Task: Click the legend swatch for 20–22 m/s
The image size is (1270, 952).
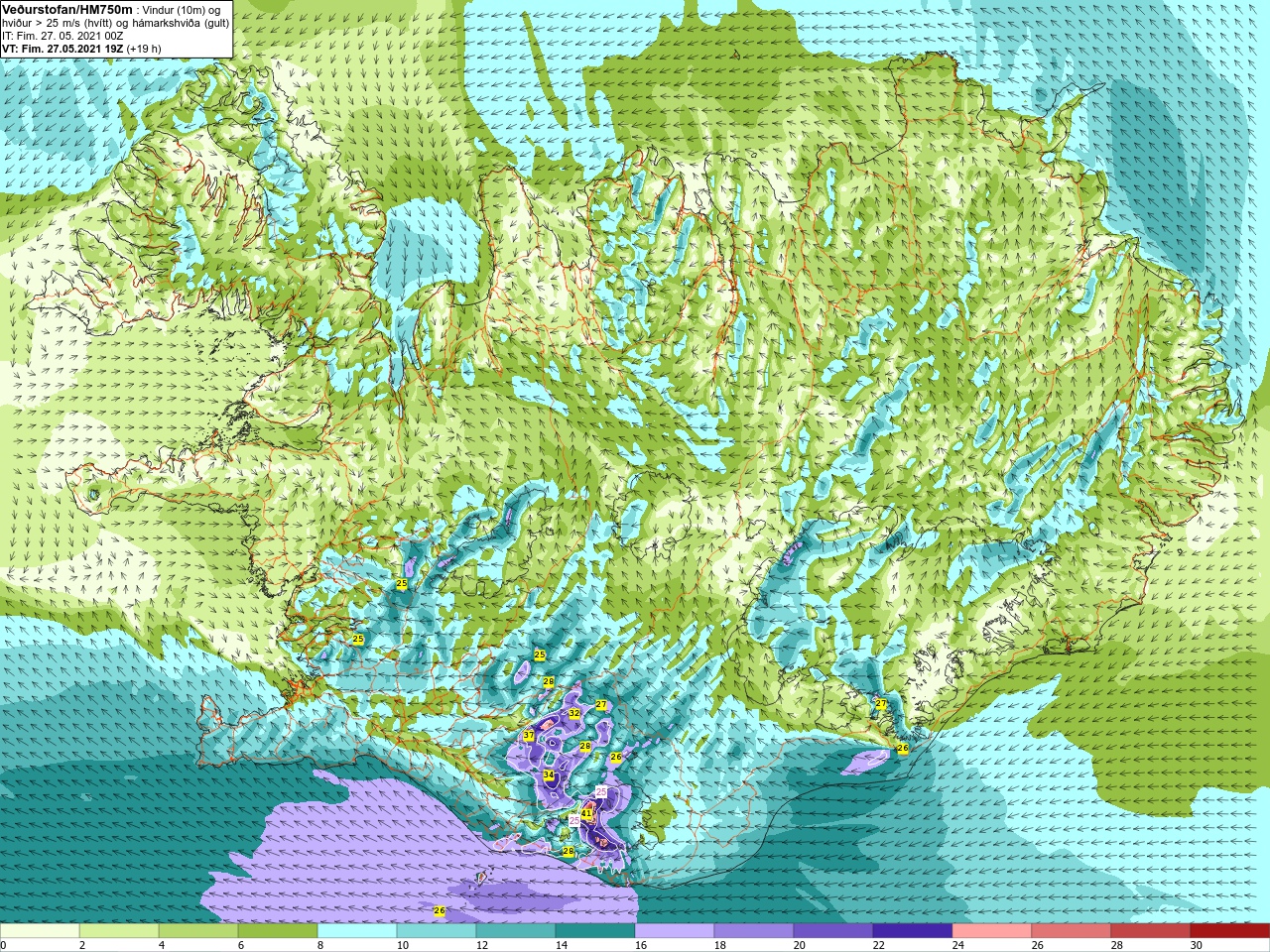Action: tap(833, 930)
